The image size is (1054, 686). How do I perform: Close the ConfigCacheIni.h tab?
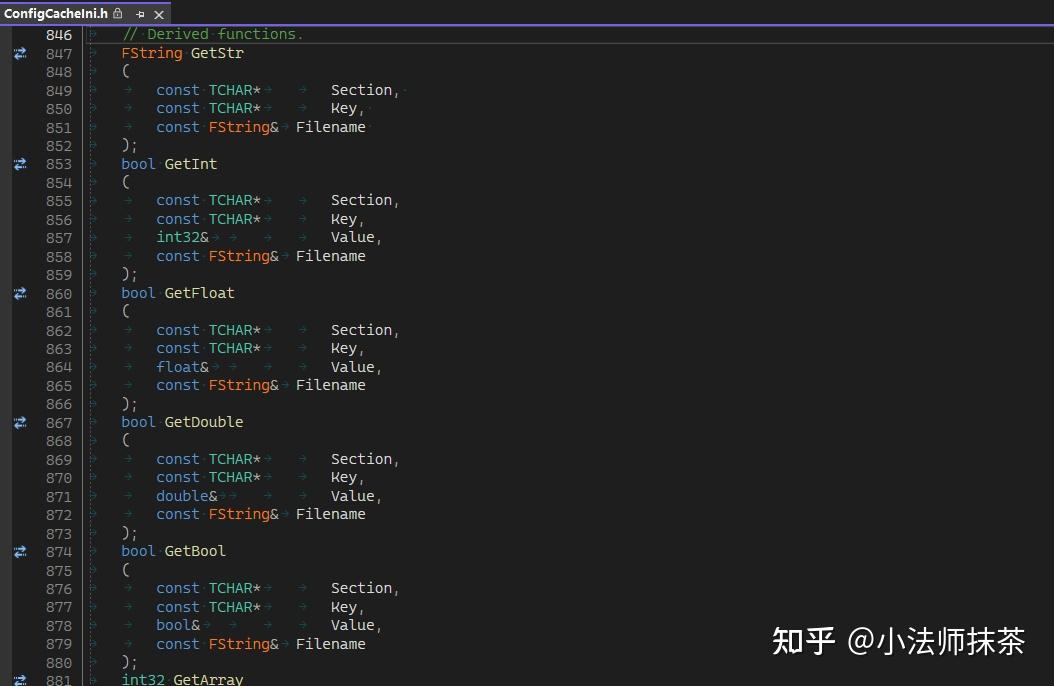click(x=159, y=14)
